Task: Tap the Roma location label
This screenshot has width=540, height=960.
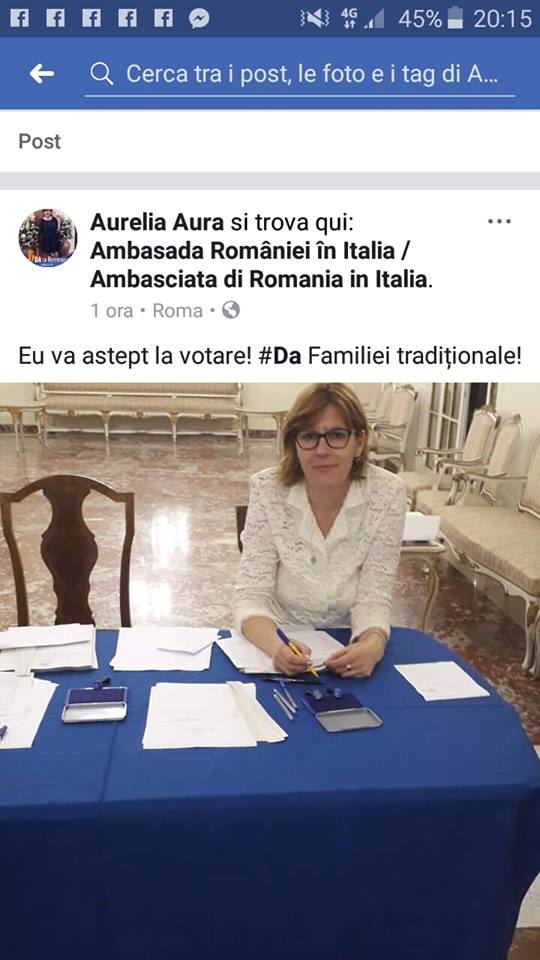Action: pos(178,311)
